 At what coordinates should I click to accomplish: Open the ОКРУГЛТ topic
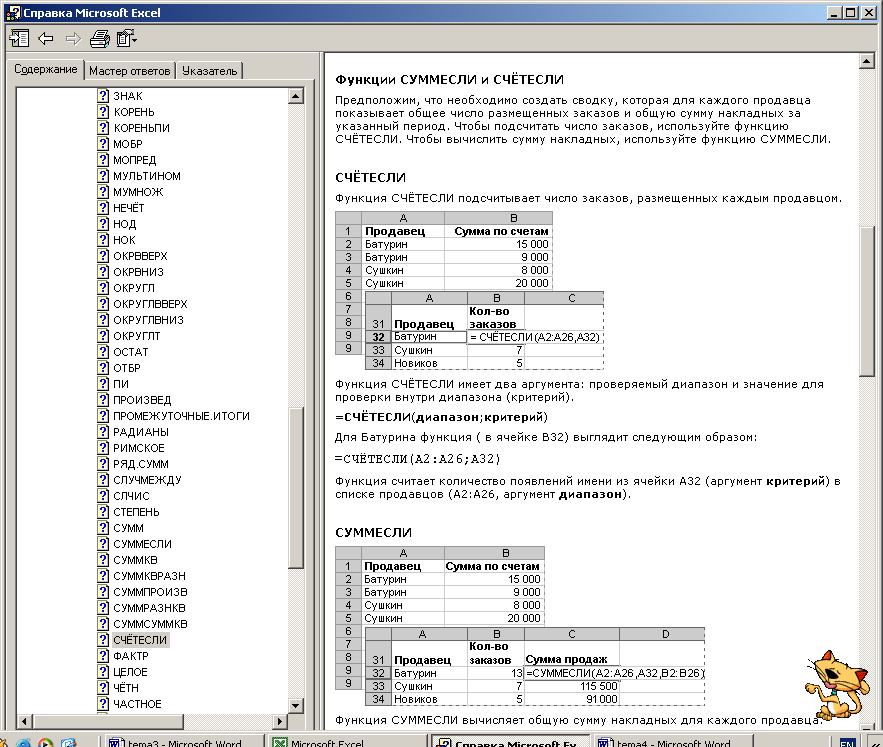click(x=137, y=336)
